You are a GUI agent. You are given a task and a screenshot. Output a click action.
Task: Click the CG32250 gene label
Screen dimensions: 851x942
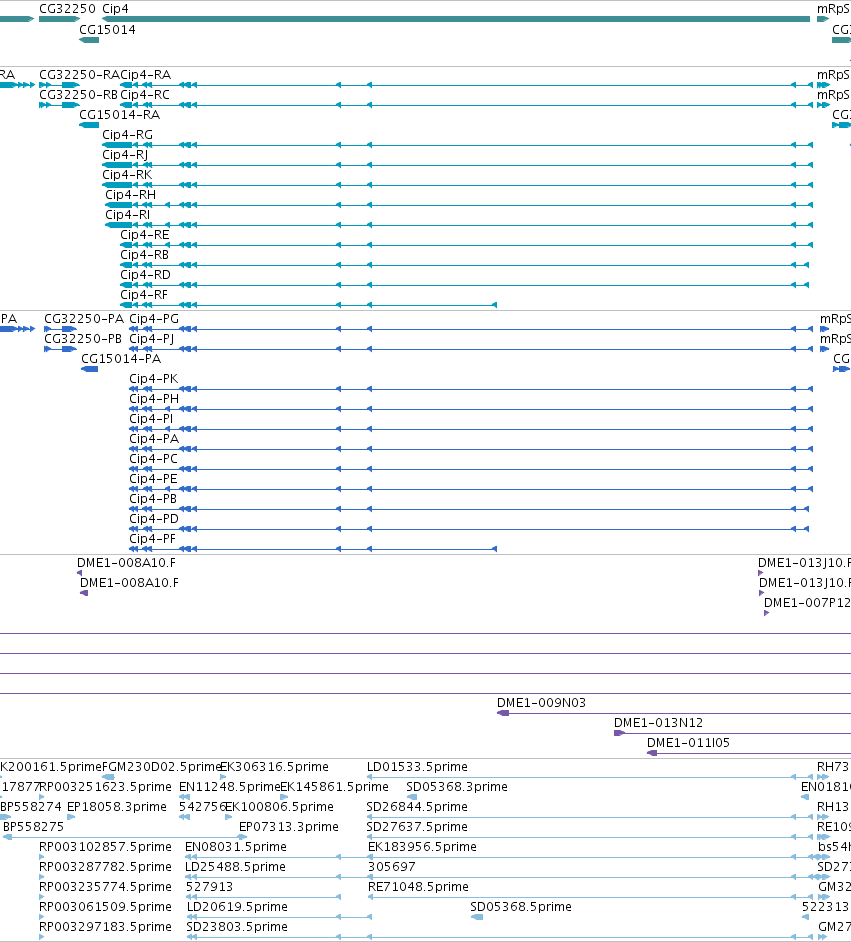(x=67, y=9)
